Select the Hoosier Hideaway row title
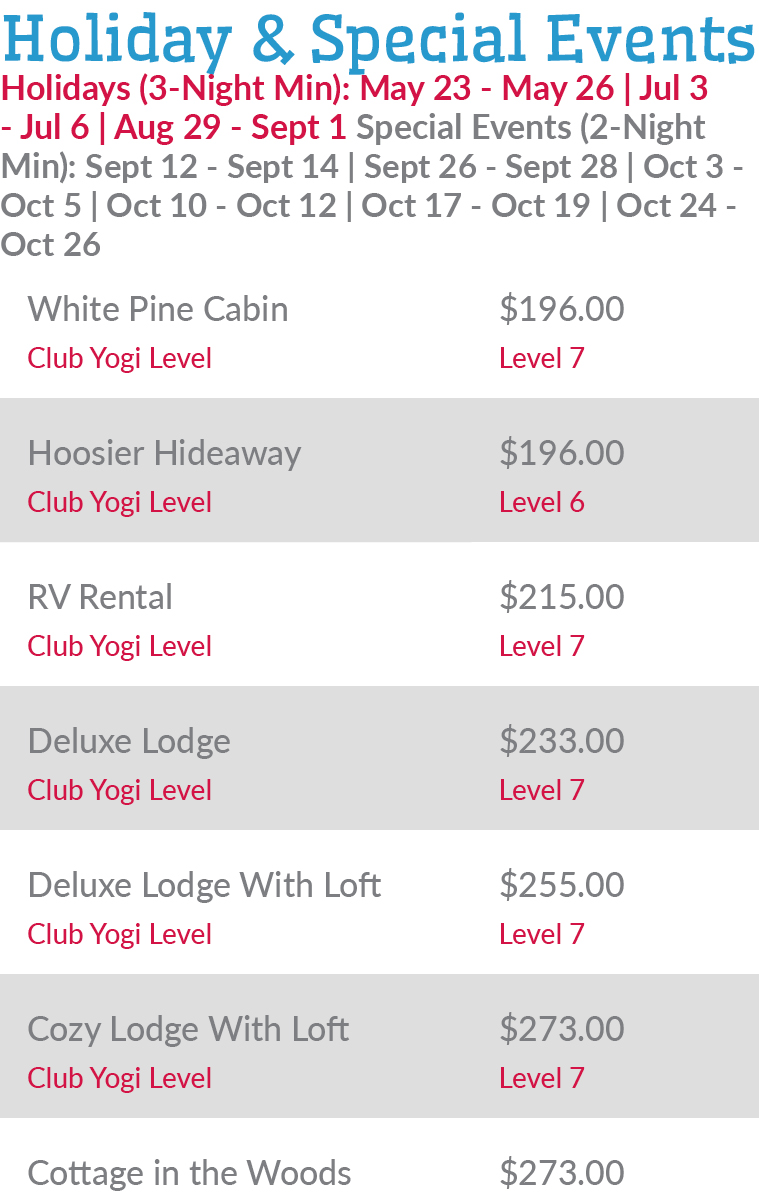 click(164, 454)
